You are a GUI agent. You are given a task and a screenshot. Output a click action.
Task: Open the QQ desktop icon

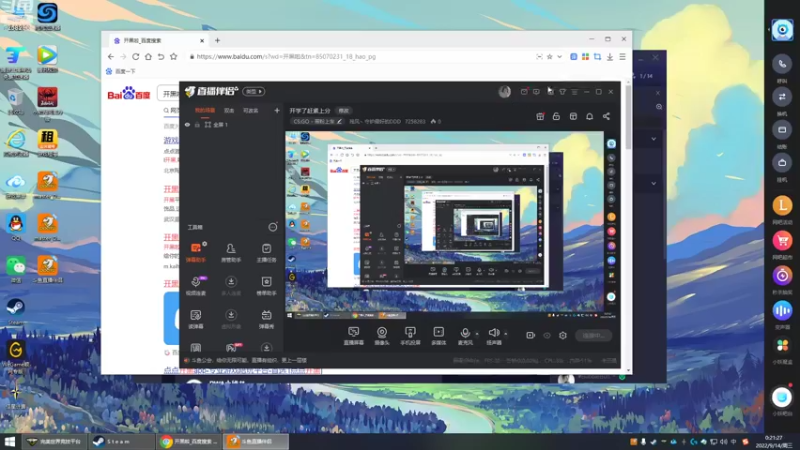pos(16,227)
